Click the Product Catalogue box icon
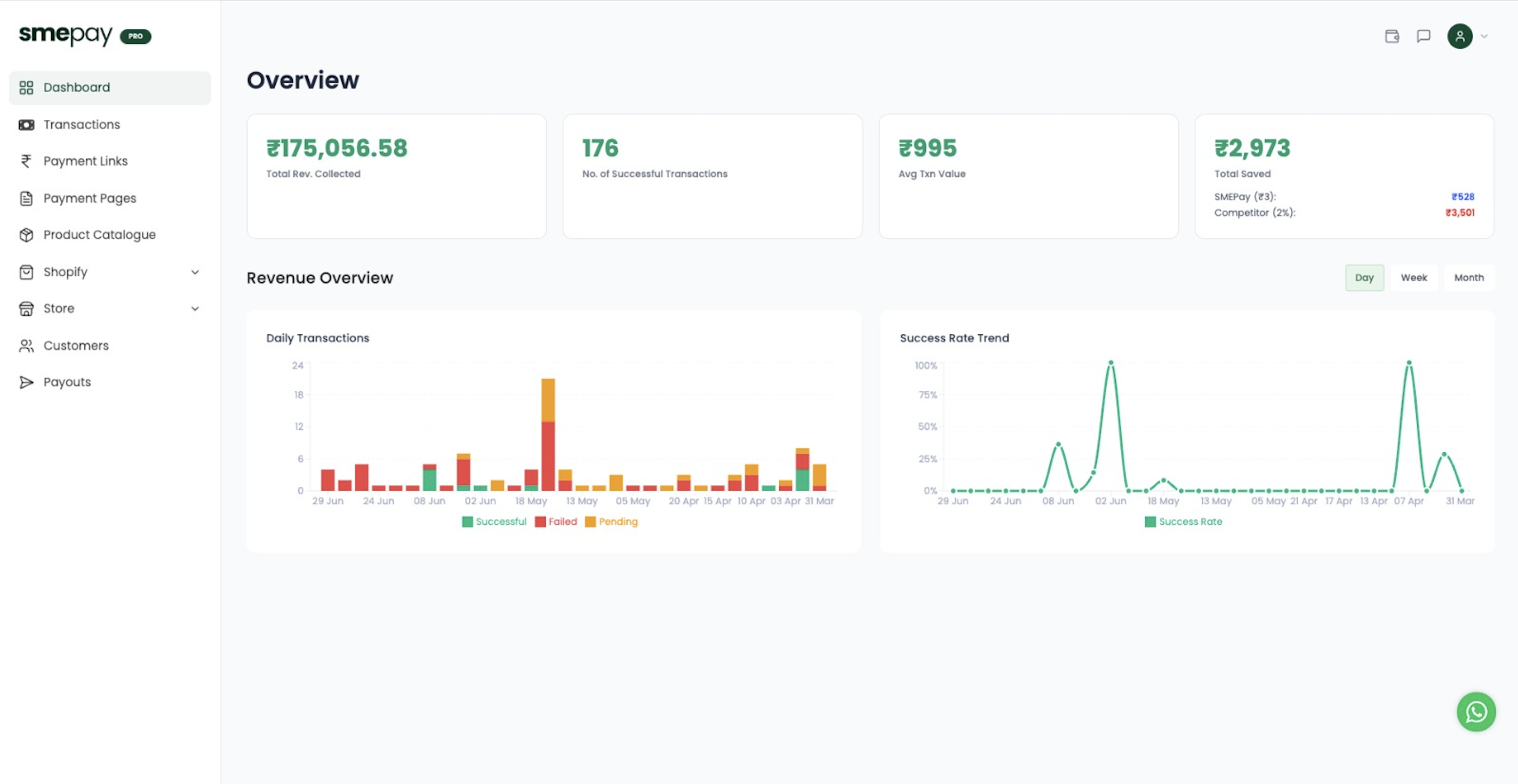The height and width of the screenshot is (784, 1518). click(x=26, y=235)
